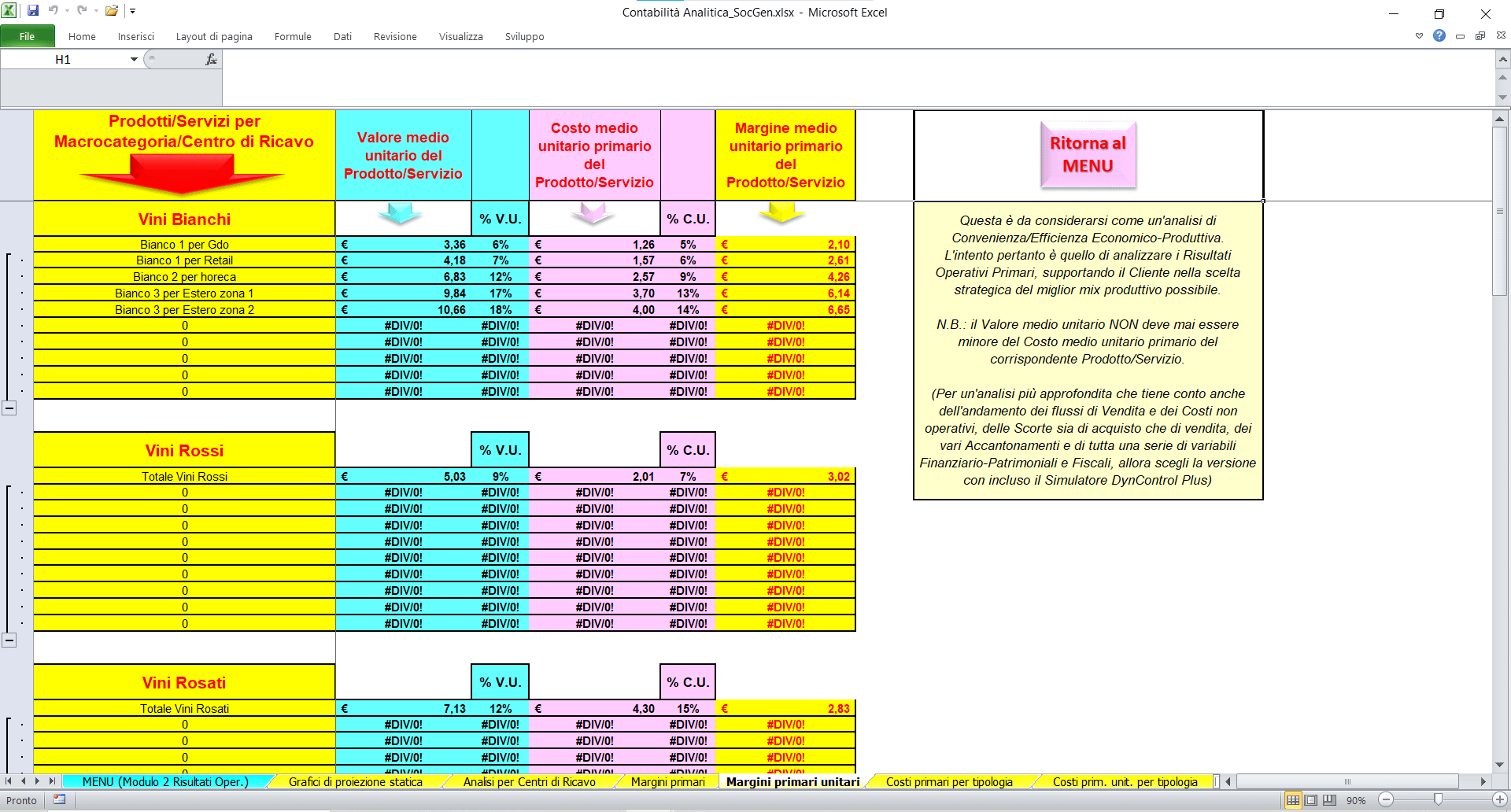Switch to Analisi per Centri di Ricavo sheet
Image resolution: width=1511 pixels, height=812 pixels.
[529, 781]
